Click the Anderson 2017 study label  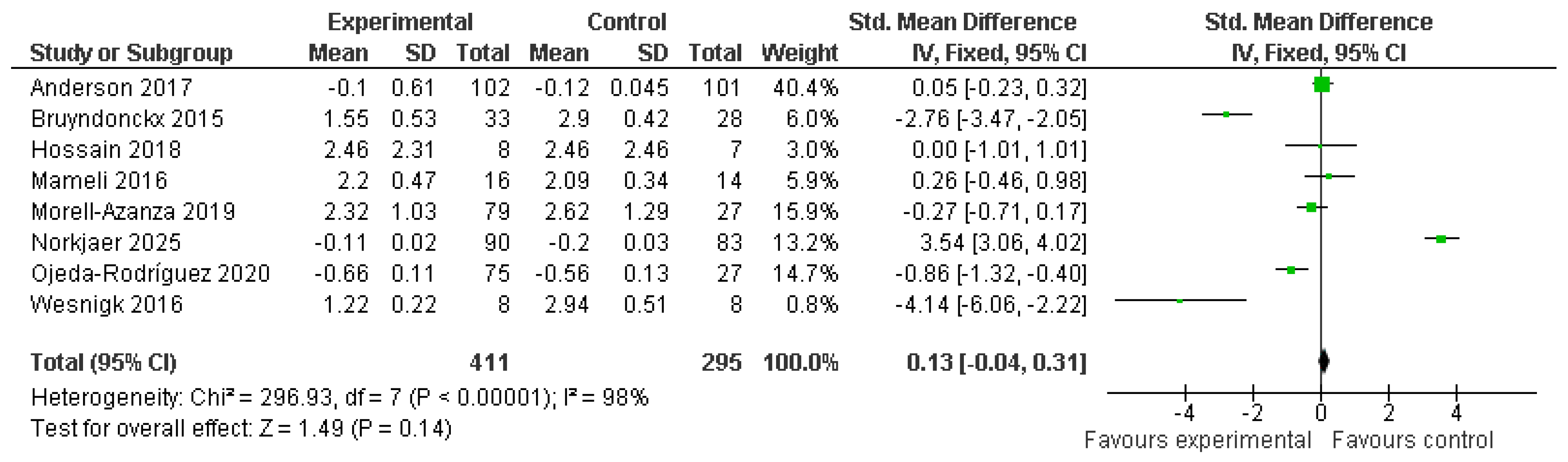click(x=111, y=88)
